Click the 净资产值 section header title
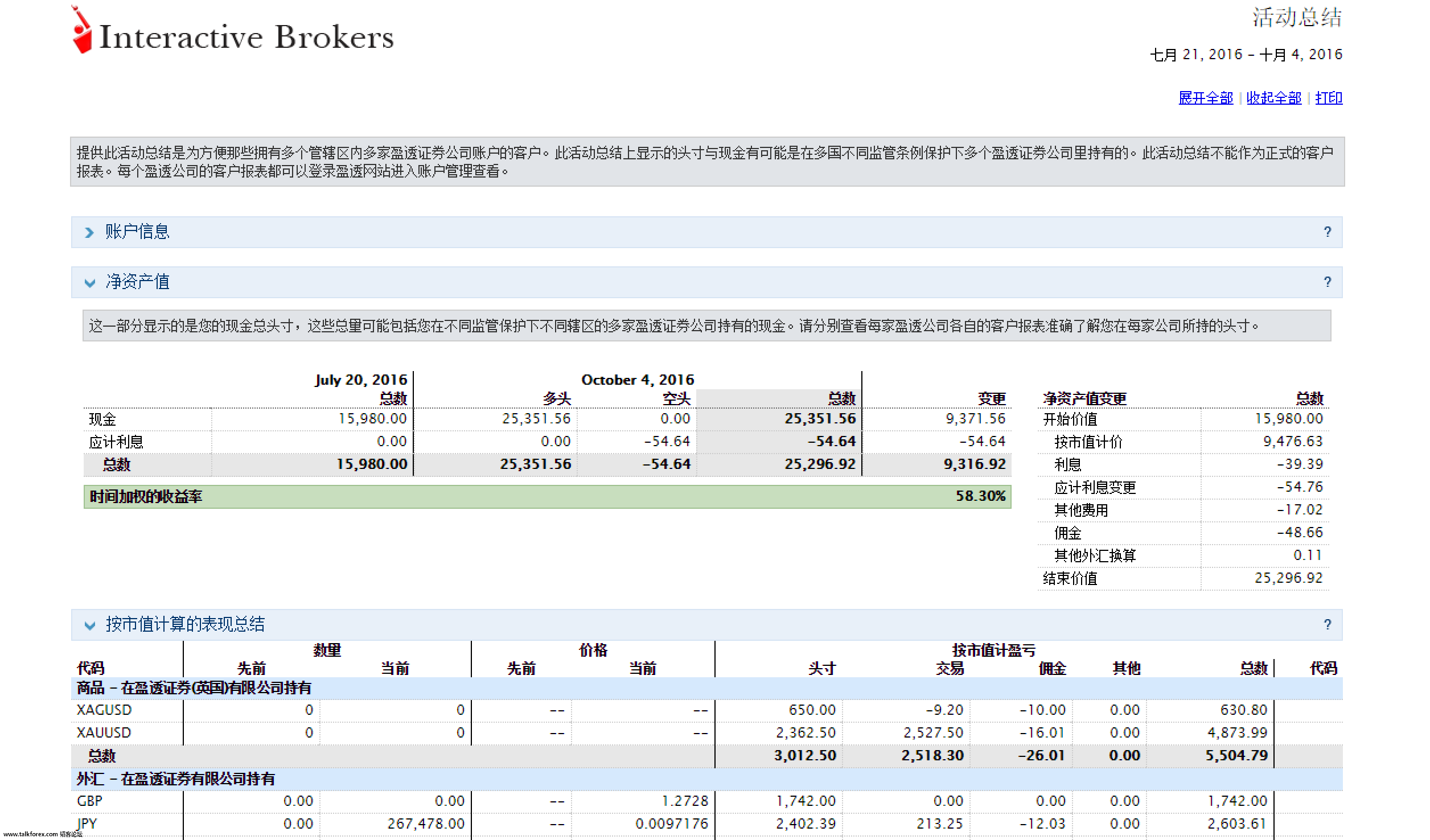 coord(137,282)
